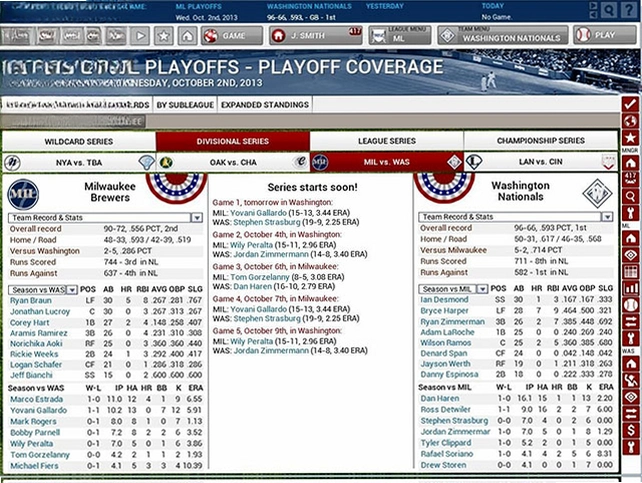Image resolution: width=642 pixels, height=483 pixels.
Task: Open the ML diamond icon in sidebar
Action: coord(631,255)
